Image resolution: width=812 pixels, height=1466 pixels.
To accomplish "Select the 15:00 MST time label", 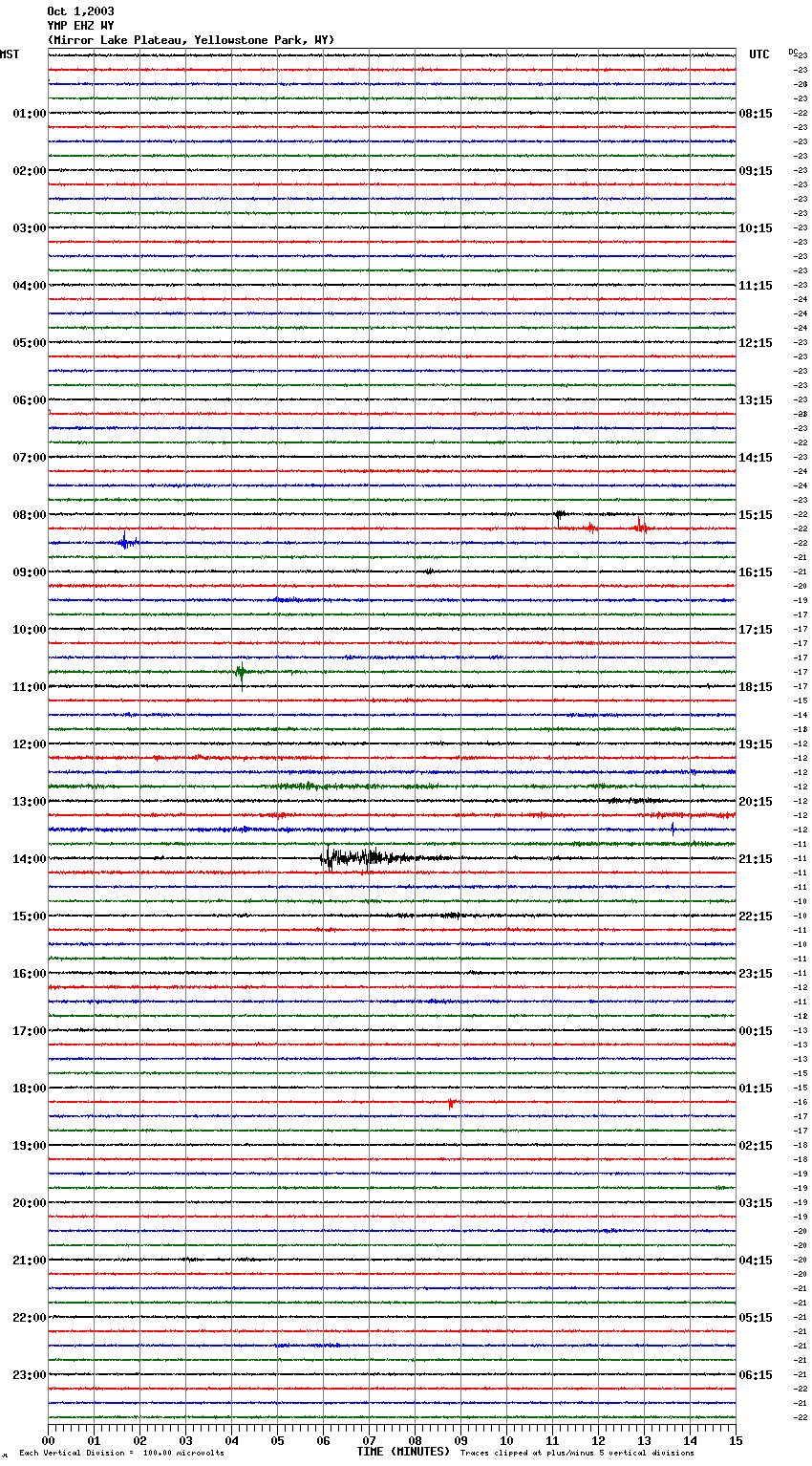I will tap(30, 916).
